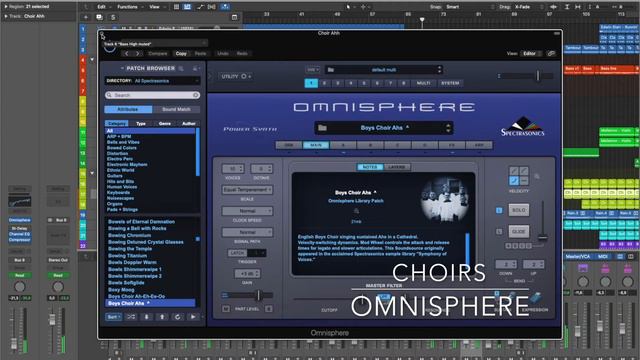This screenshot has width=640, height=360.
Task: Open the Signal Path Normal dropdown
Action: coord(247,232)
